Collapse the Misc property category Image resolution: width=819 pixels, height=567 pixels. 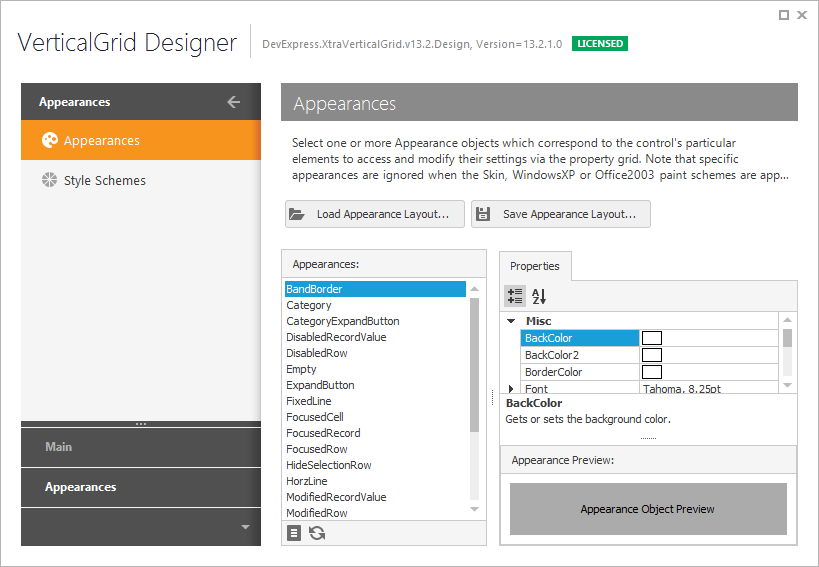tap(511, 321)
